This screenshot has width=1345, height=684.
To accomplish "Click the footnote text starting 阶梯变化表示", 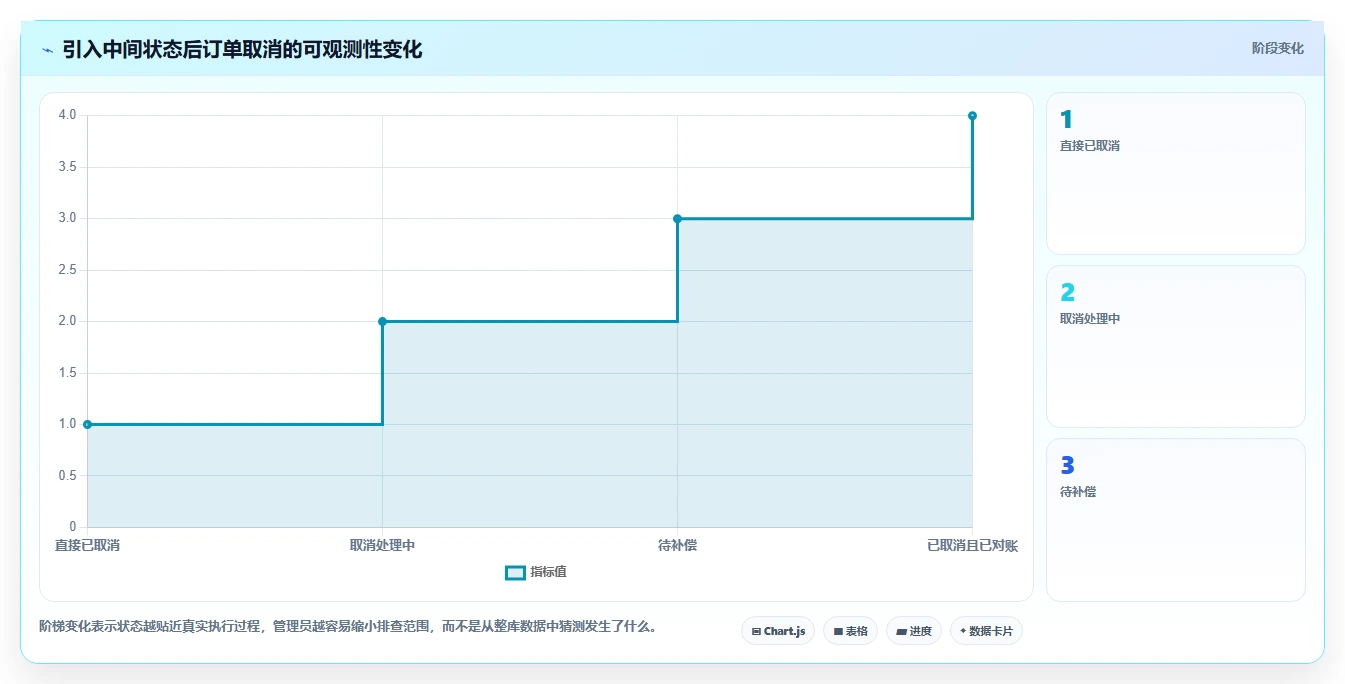I will (x=348, y=627).
